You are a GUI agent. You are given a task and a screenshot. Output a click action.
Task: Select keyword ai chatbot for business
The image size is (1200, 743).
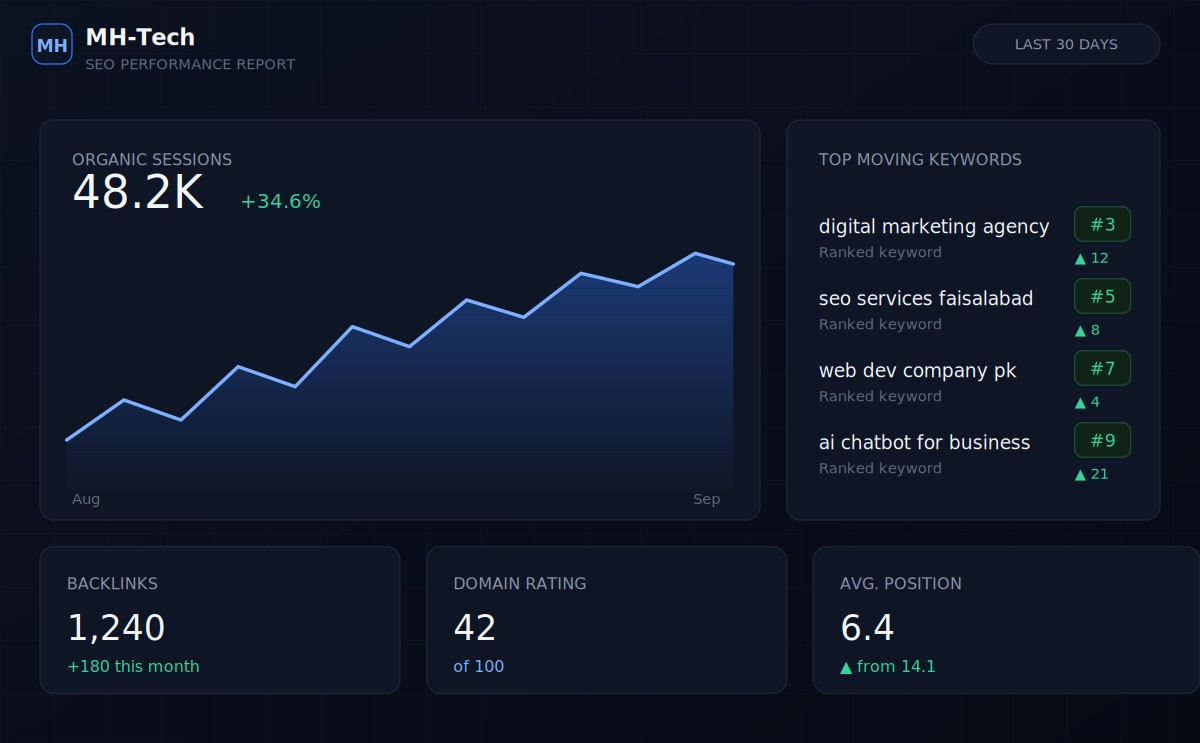pyautogui.click(x=924, y=442)
